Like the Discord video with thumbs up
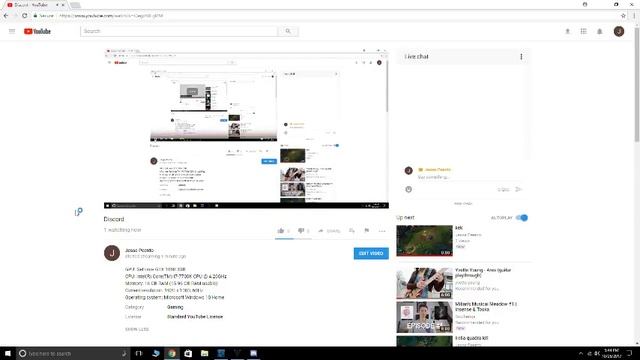Image resolution: width=640 pixels, height=360 pixels. click(281, 231)
